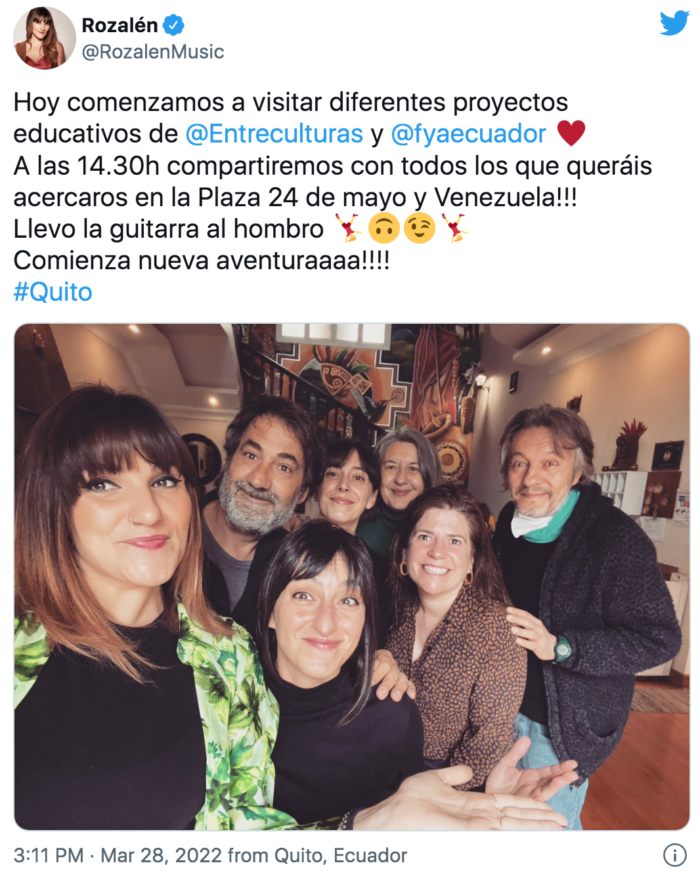
Task: Click the 'Llevo la guitarra al hombro' text
Action: [168, 229]
